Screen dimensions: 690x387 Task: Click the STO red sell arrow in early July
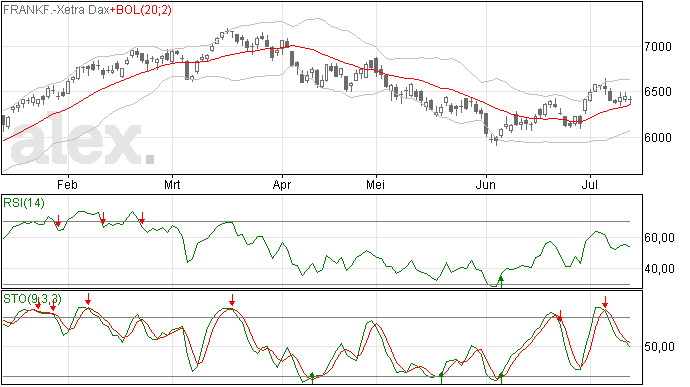tap(605, 302)
